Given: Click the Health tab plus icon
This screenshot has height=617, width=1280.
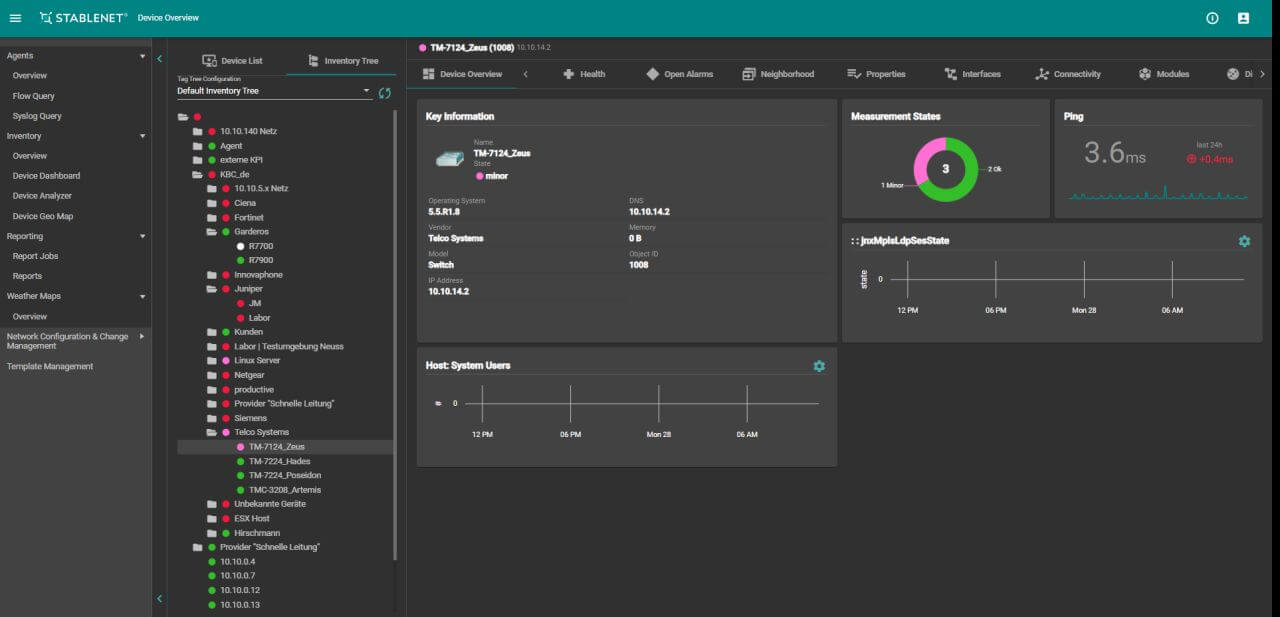Looking at the screenshot, I should (568, 74).
